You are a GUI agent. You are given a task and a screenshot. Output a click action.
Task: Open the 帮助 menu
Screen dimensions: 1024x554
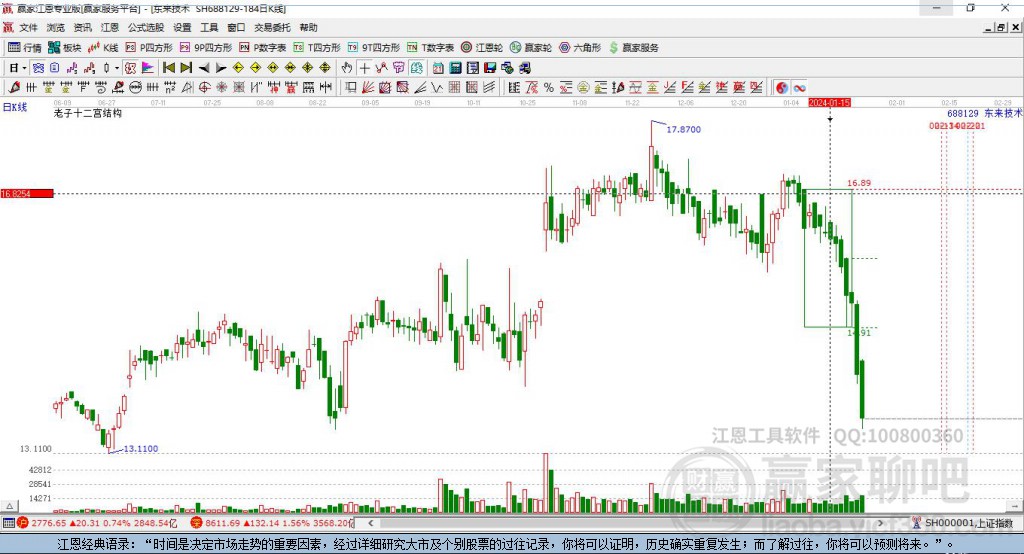[x=308, y=27]
